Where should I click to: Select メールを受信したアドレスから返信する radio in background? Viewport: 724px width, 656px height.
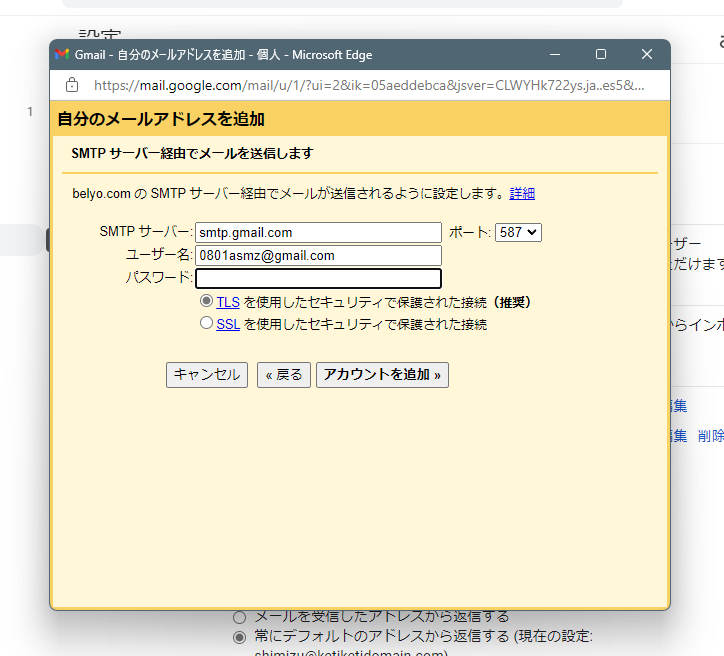click(240, 617)
